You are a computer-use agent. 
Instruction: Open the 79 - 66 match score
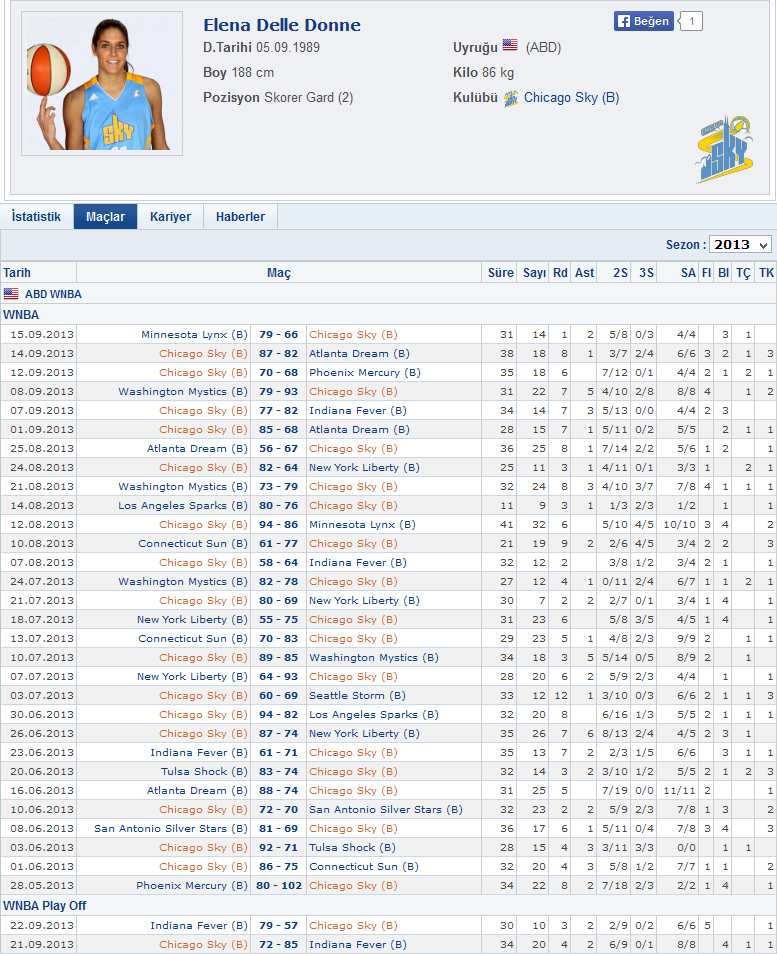(x=278, y=335)
